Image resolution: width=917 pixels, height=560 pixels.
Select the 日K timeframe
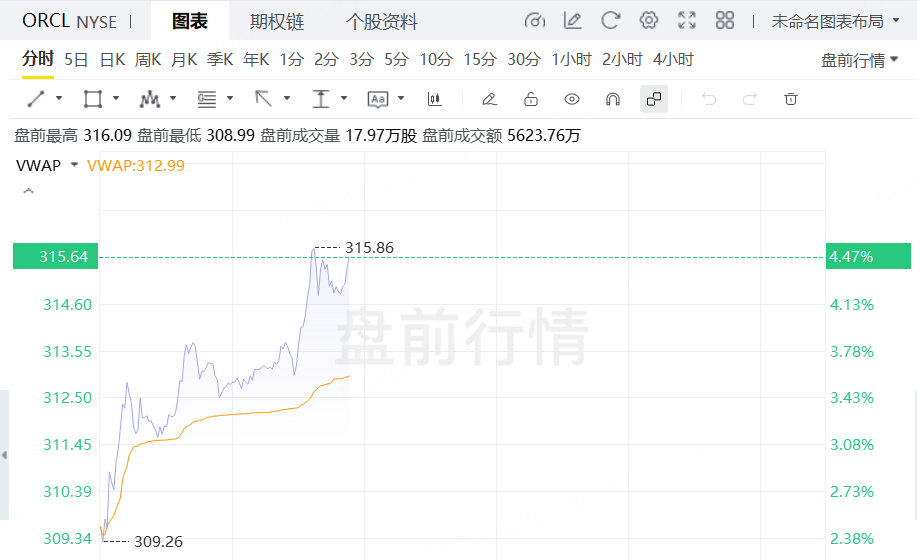pos(112,60)
